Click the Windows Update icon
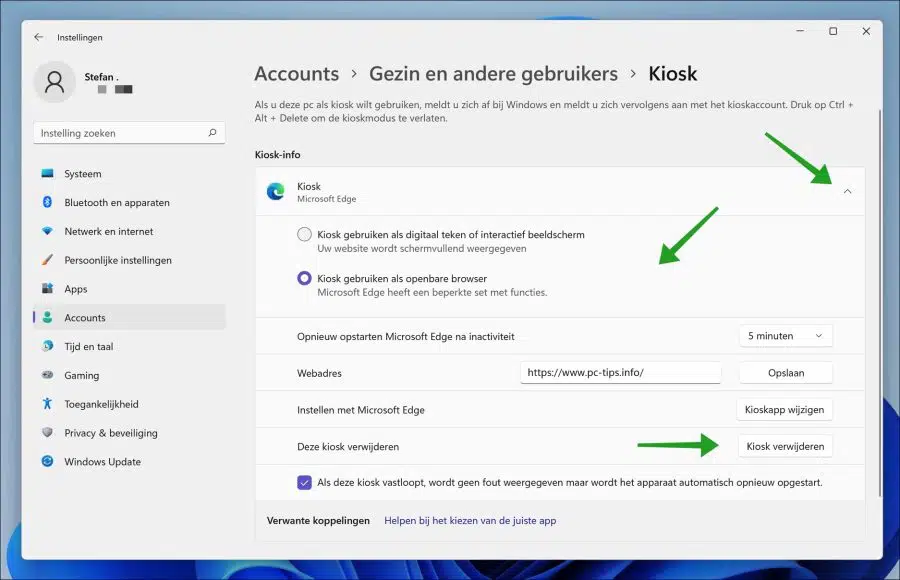This screenshot has height=580, width=900. click(x=48, y=461)
